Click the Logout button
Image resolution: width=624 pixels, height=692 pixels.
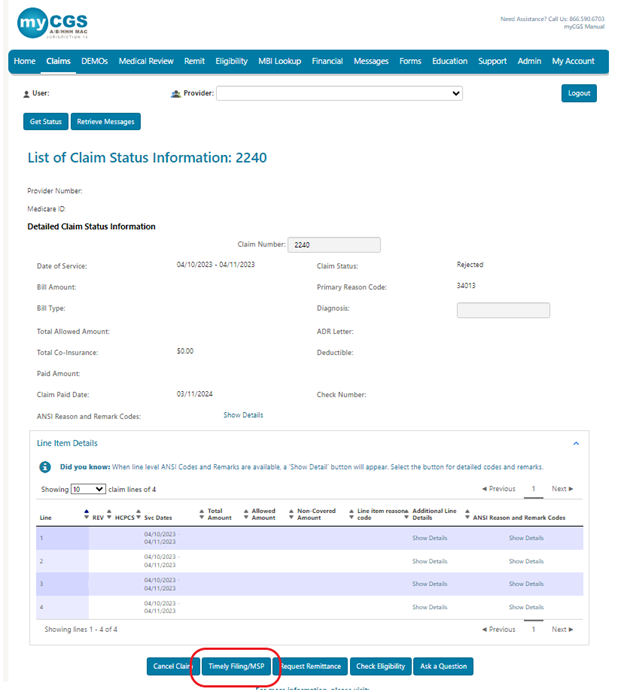tap(578, 93)
